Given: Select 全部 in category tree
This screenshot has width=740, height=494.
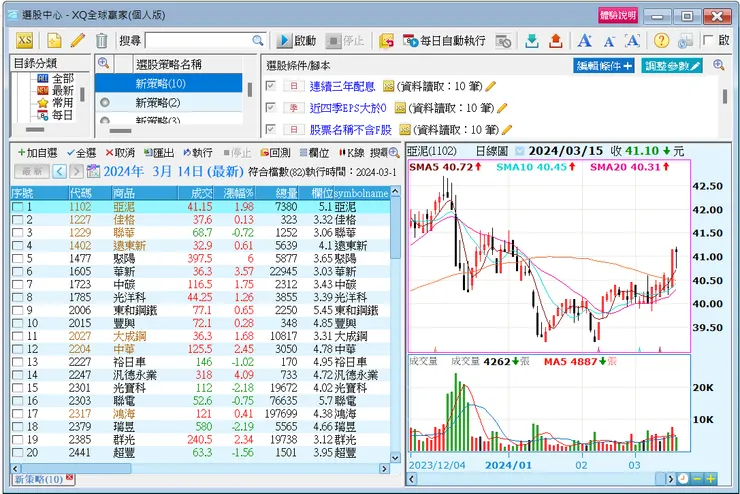Looking at the screenshot, I should (63, 78).
